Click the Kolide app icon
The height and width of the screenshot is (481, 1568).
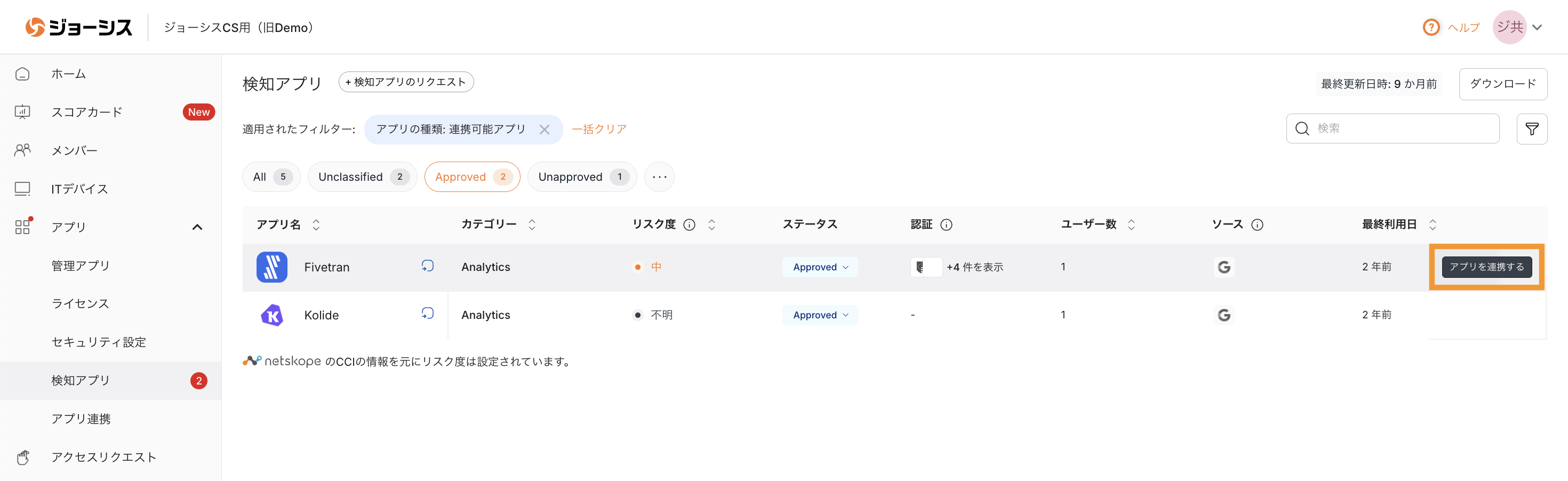tap(271, 315)
